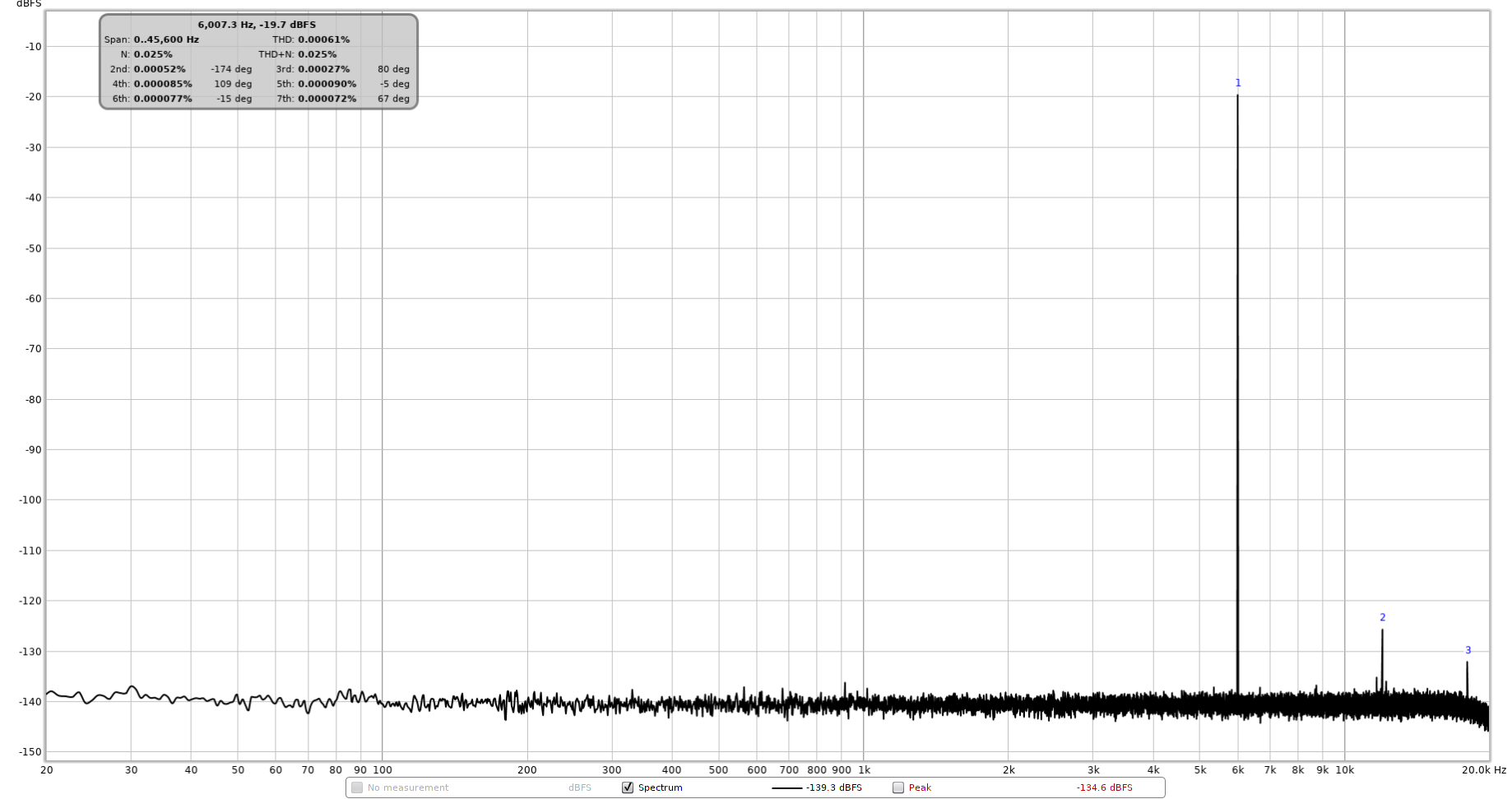The height and width of the screenshot is (799, 1512).
Task: Select the black Spectrum line sample in legend
Action: 786,788
